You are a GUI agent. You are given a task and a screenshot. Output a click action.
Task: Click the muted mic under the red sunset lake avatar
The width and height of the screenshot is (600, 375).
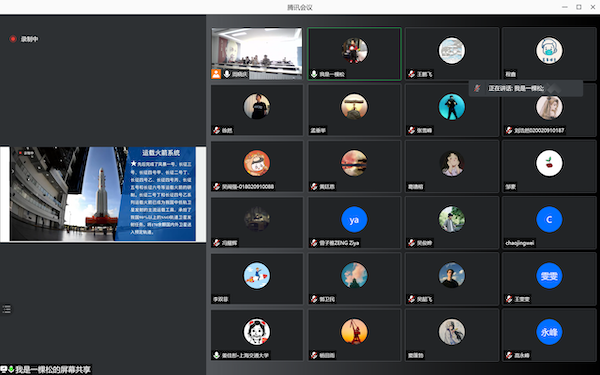click(x=314, y=186)
